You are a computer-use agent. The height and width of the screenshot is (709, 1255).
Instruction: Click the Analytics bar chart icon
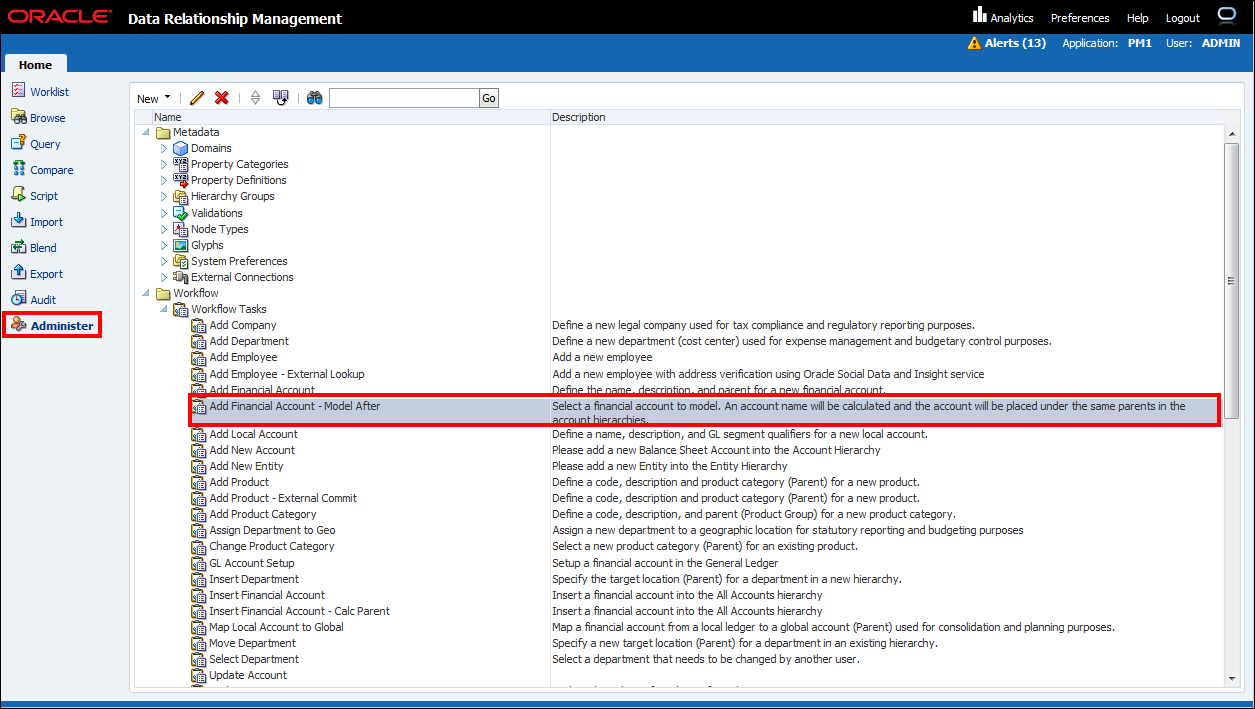980,15
